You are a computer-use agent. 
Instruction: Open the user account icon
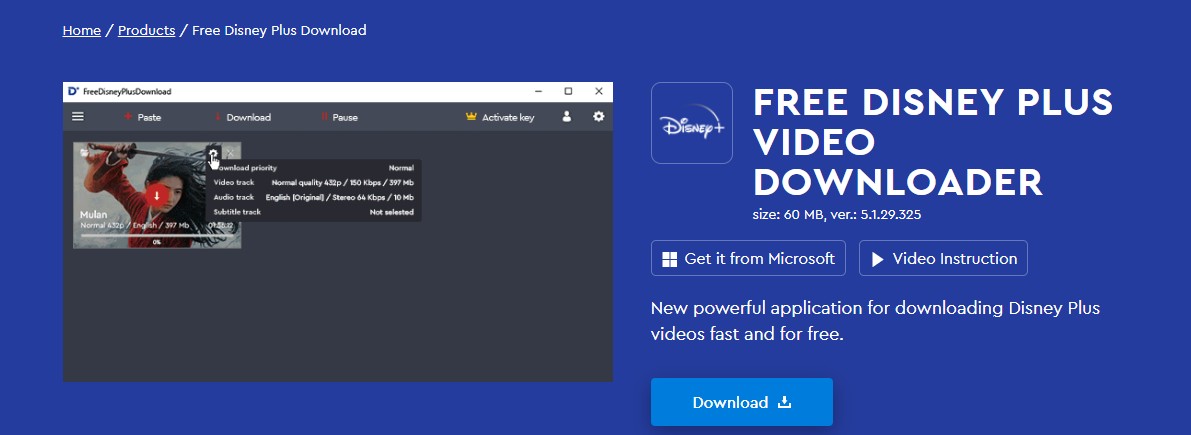click(x=567, y=117)
